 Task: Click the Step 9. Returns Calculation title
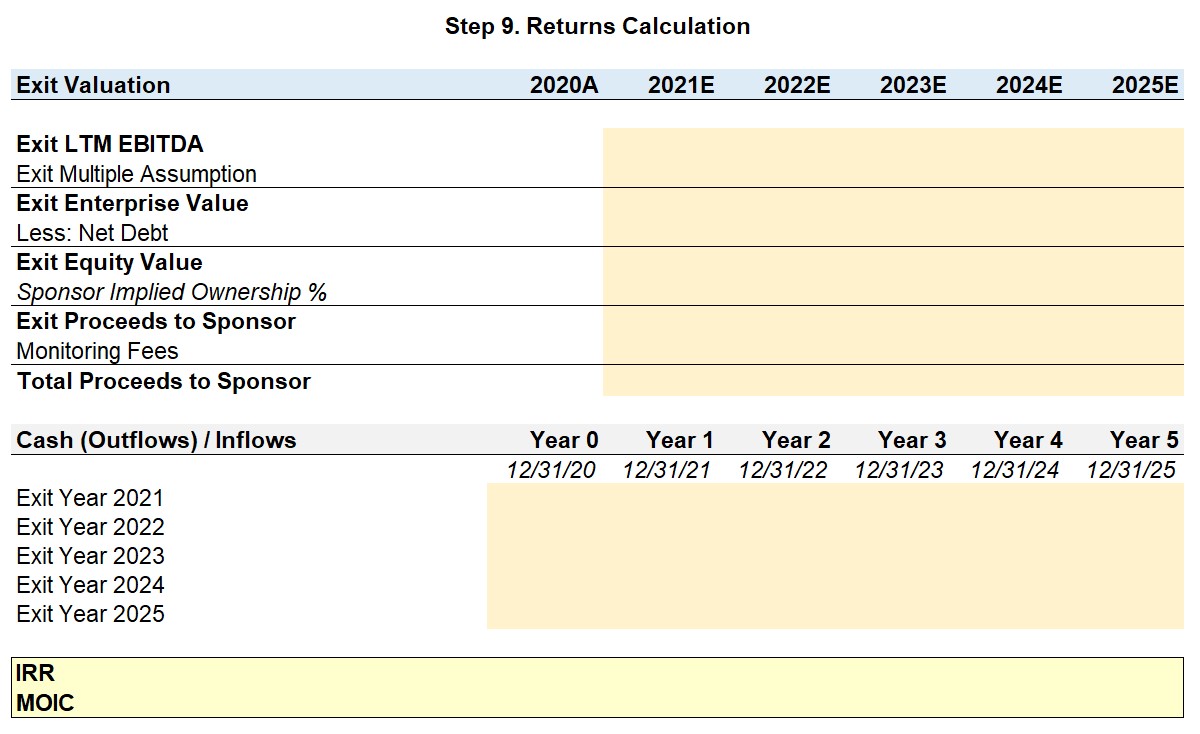[598, 26]
